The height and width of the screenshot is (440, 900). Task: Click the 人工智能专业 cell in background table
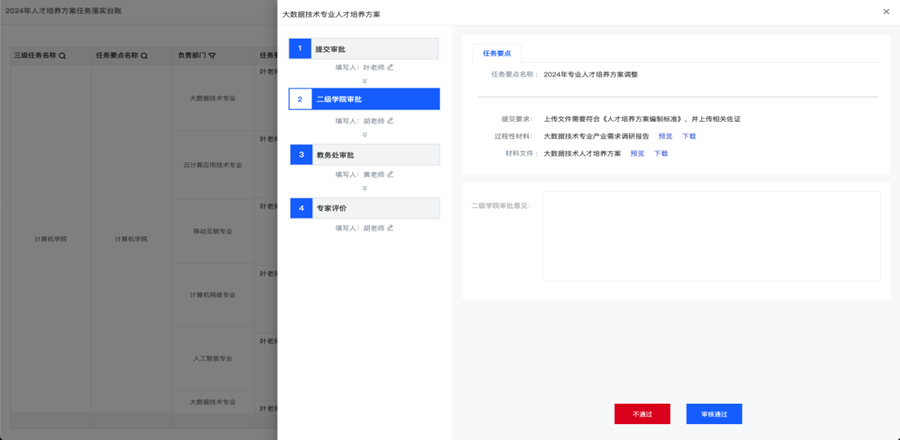pyautogui.click(x=213, y=359)
